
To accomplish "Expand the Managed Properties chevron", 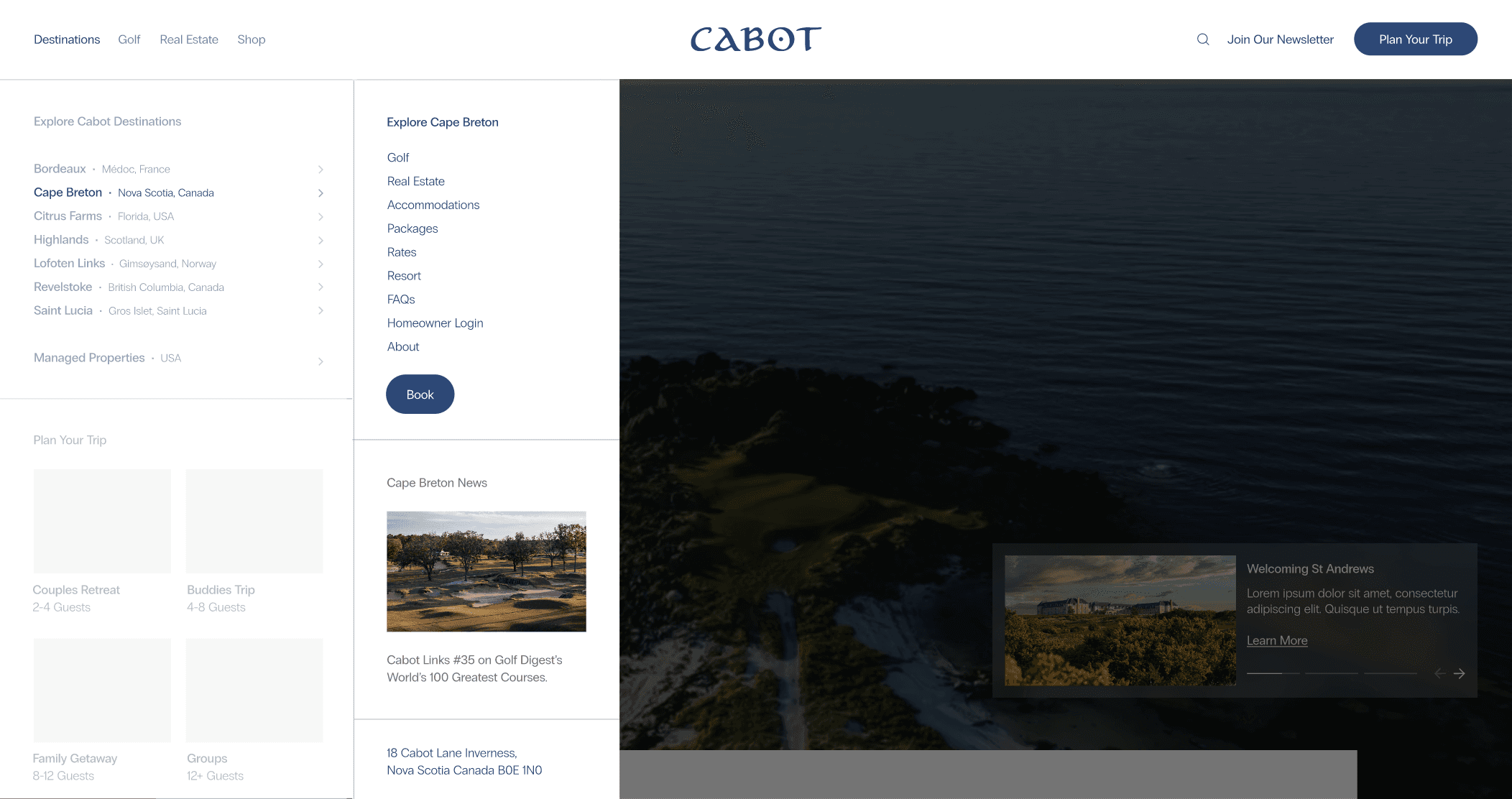I will 321,361.
